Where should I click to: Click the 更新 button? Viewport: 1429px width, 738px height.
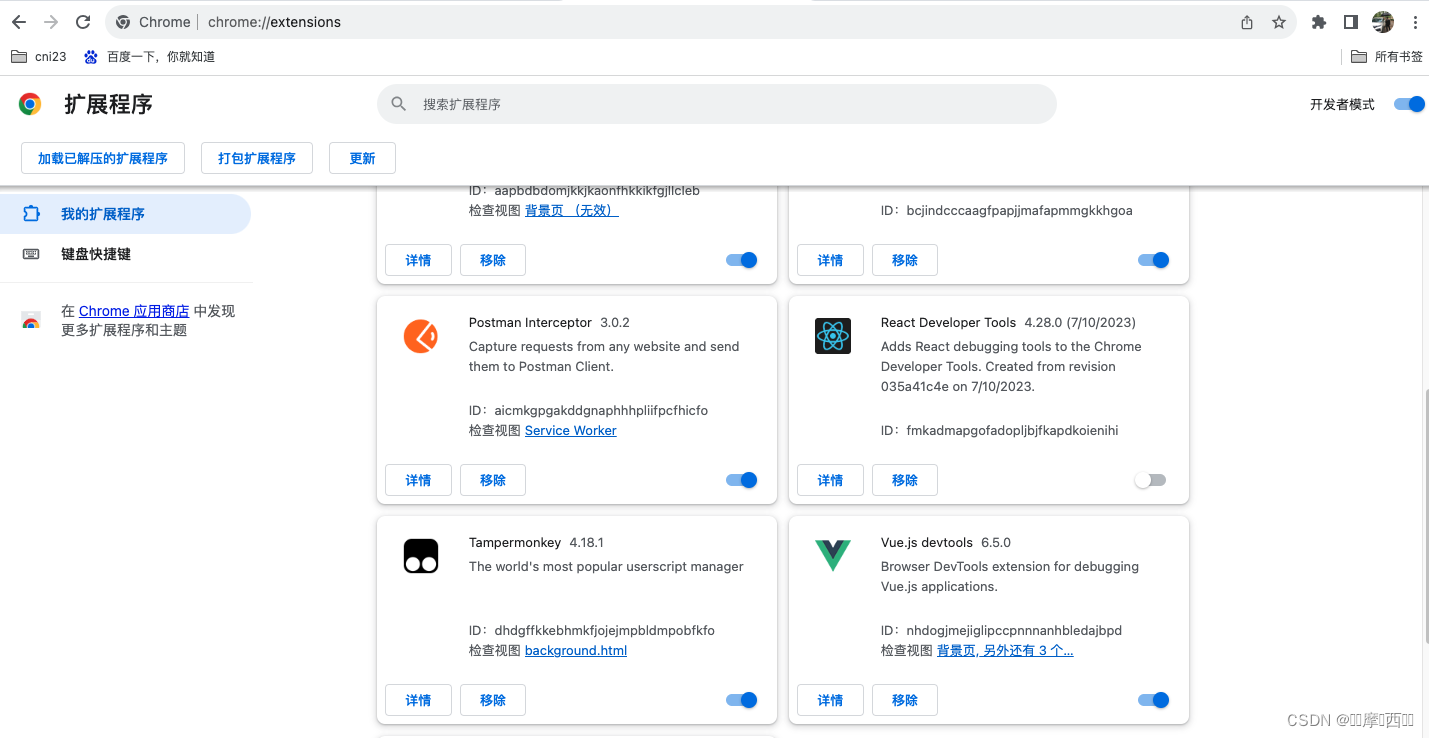[x=362, y=158]
